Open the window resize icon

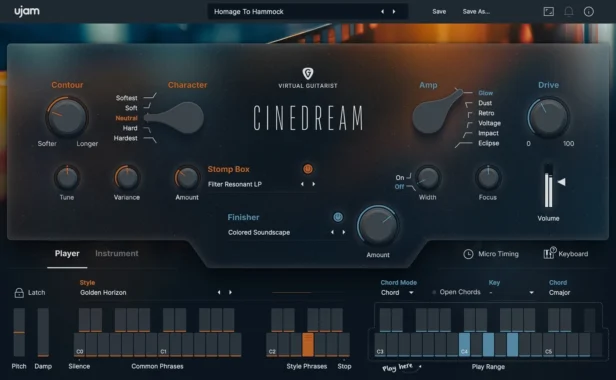coord(548,11)
